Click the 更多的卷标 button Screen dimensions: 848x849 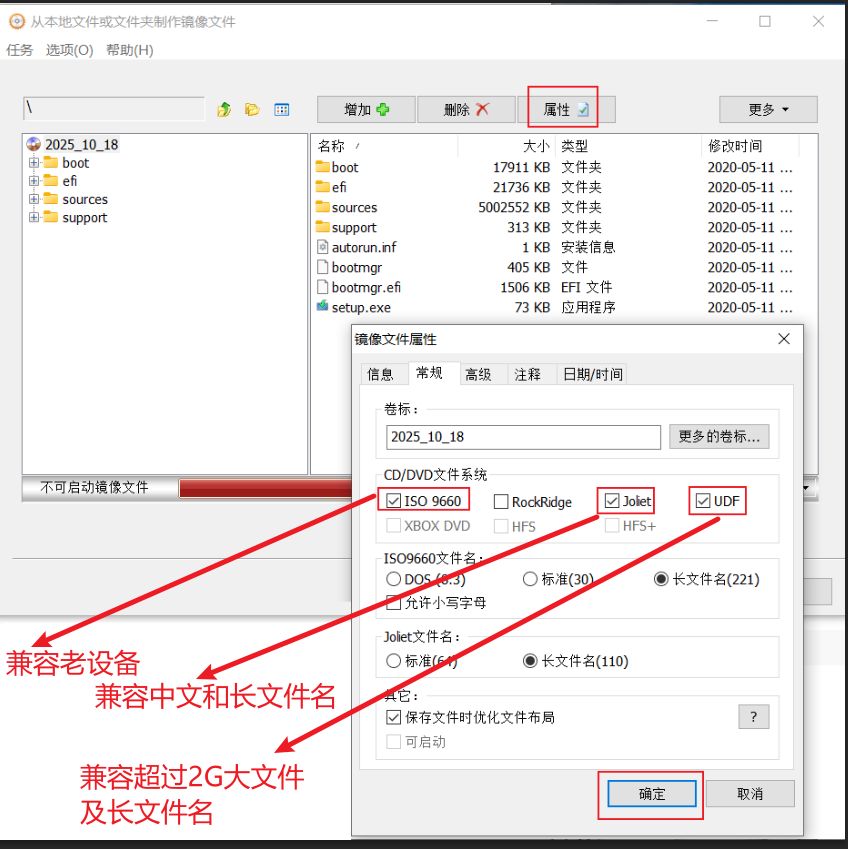pyautogui.click(x=718, y=437)
